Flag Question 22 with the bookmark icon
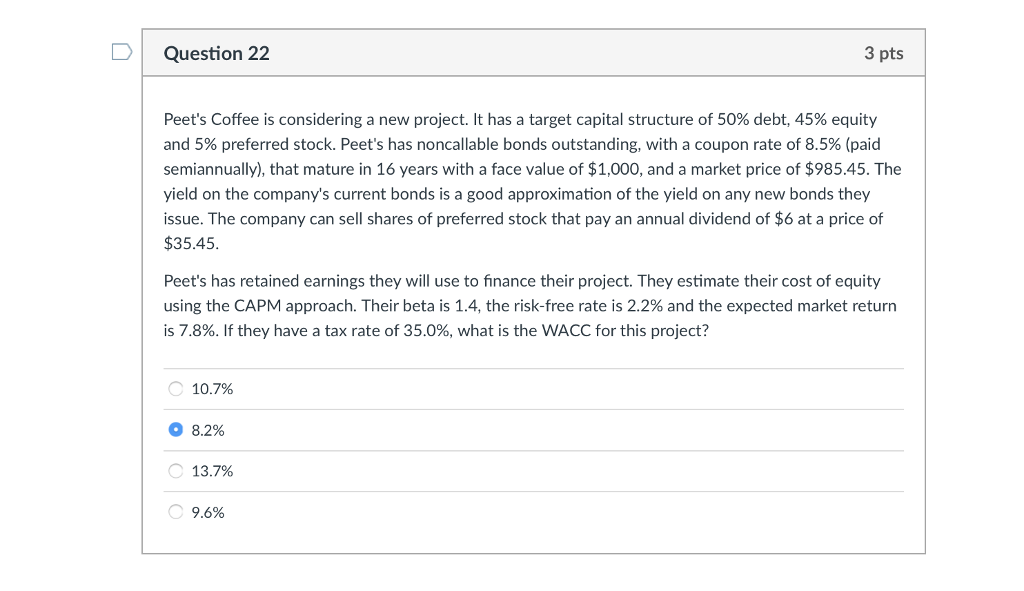Image resolution: width=1024 pixels, height=591 pixels. tap(120, 52)
